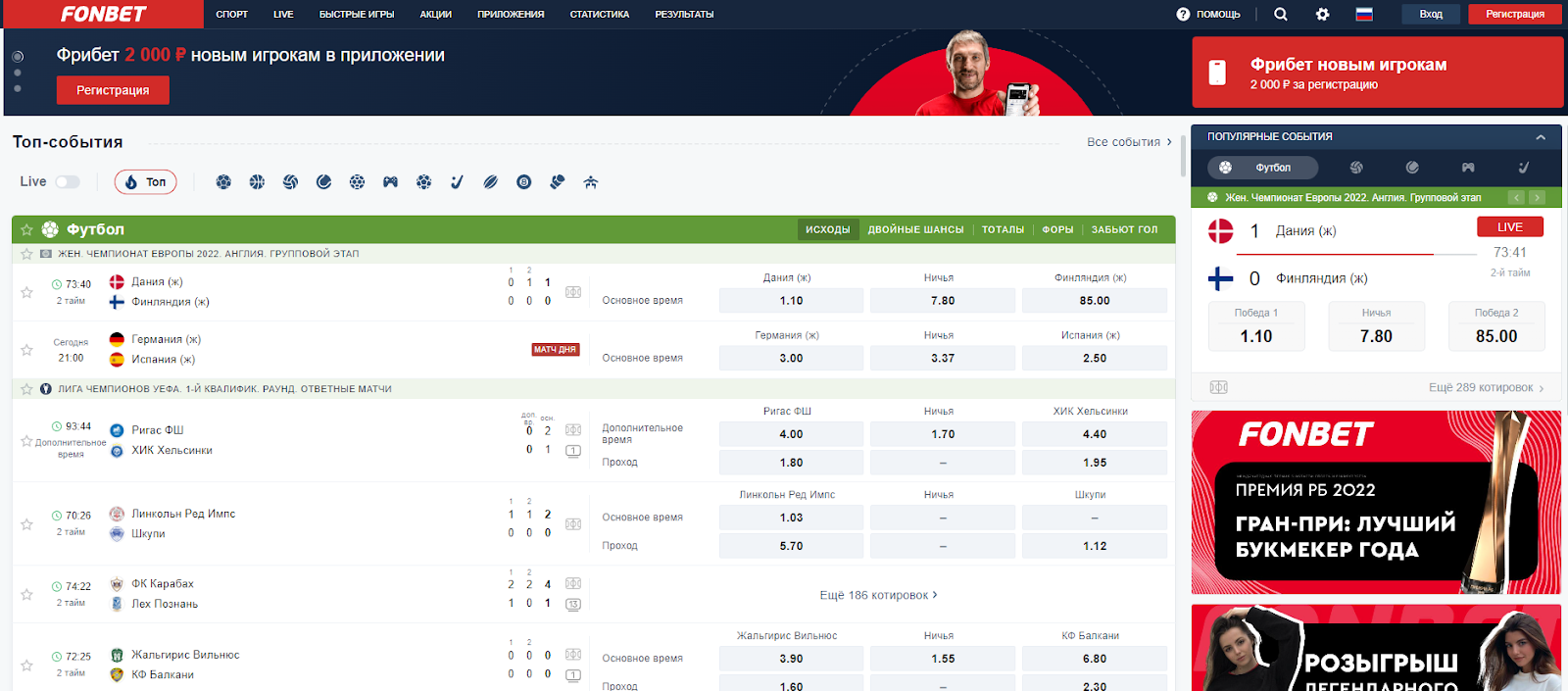Filter top events by esports gamepad icon
This screenshot has height=691, width=1568.
(390, 182)
